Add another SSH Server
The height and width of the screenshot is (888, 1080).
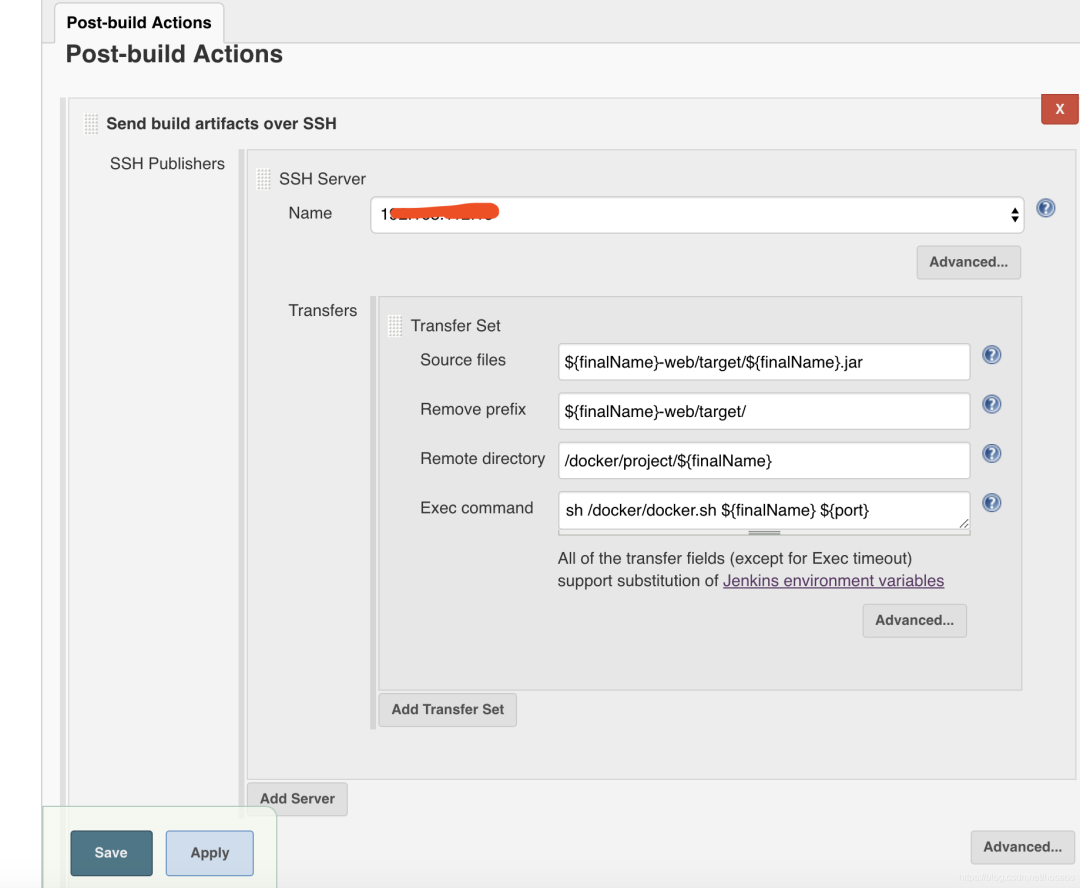[x=297, y=798]
